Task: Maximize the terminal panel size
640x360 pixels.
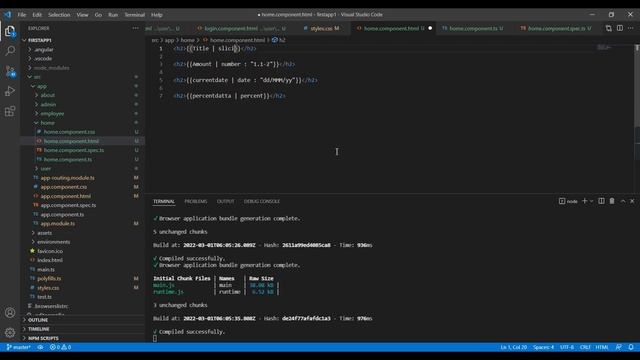Action: point(623,201)
